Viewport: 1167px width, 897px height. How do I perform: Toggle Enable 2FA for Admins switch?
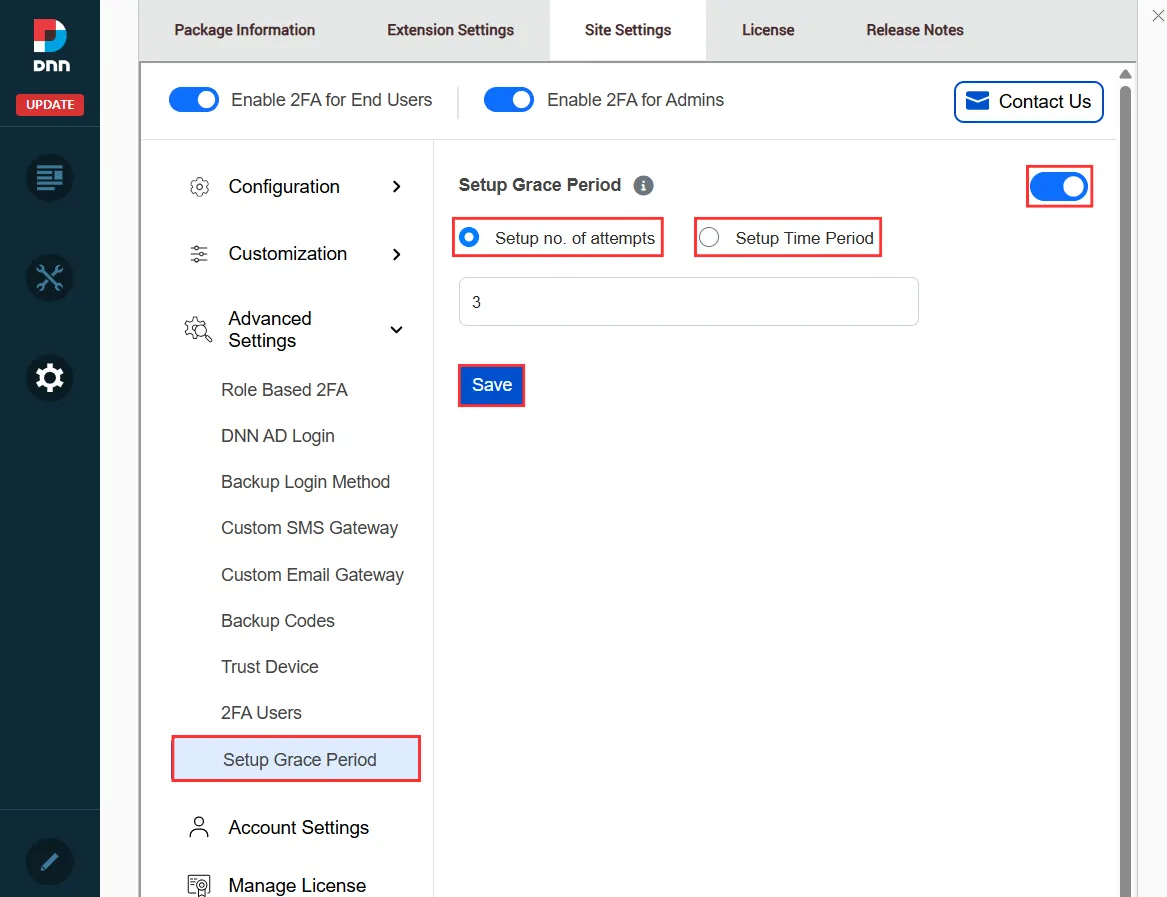tap(509, 100)
